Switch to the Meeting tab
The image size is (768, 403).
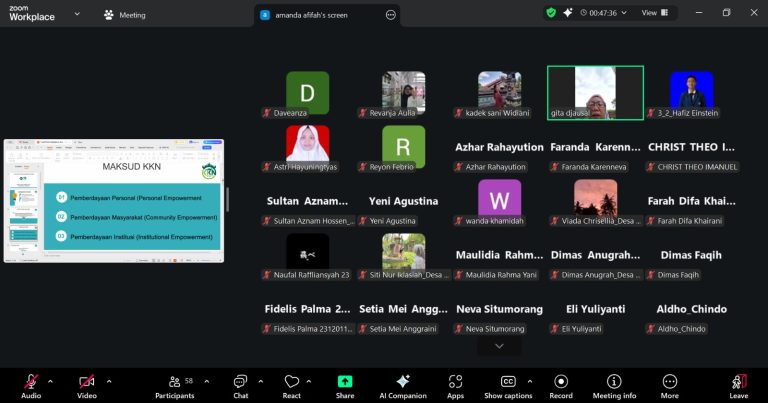coord(125,15)
